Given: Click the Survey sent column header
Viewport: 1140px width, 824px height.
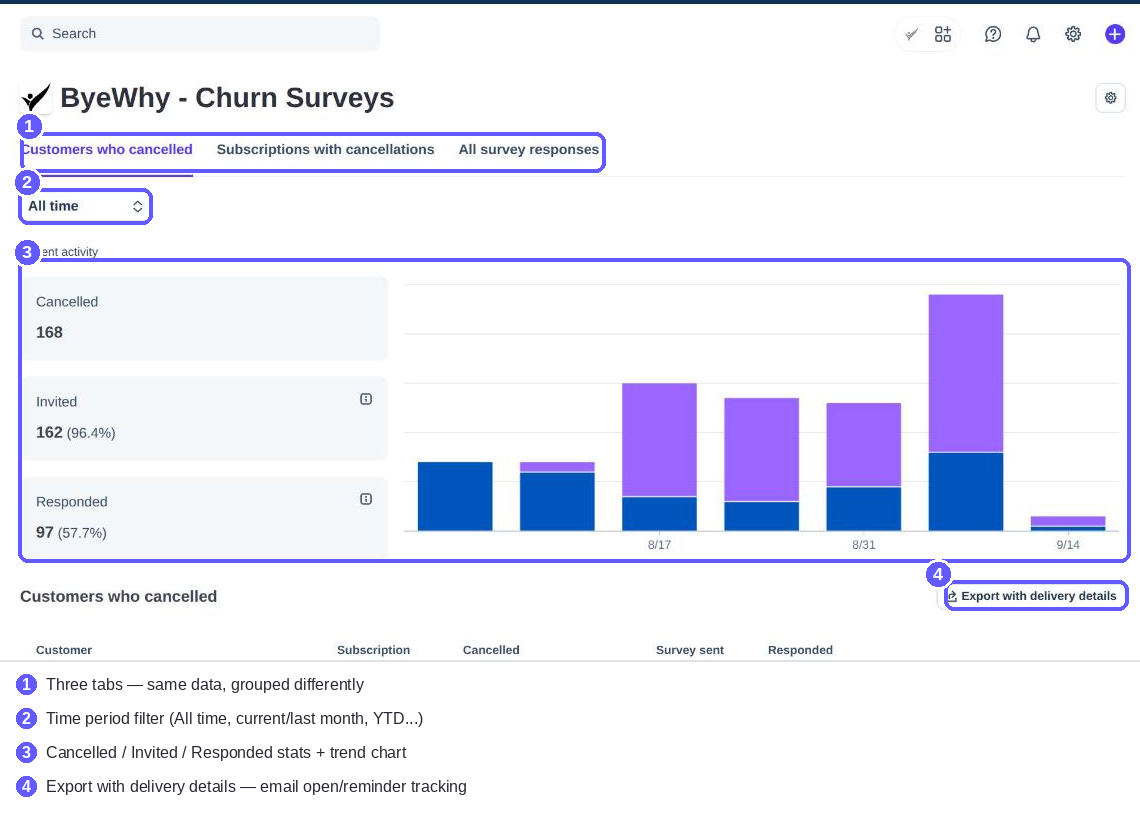Looking at the screenshot, I should coord(689,650).
